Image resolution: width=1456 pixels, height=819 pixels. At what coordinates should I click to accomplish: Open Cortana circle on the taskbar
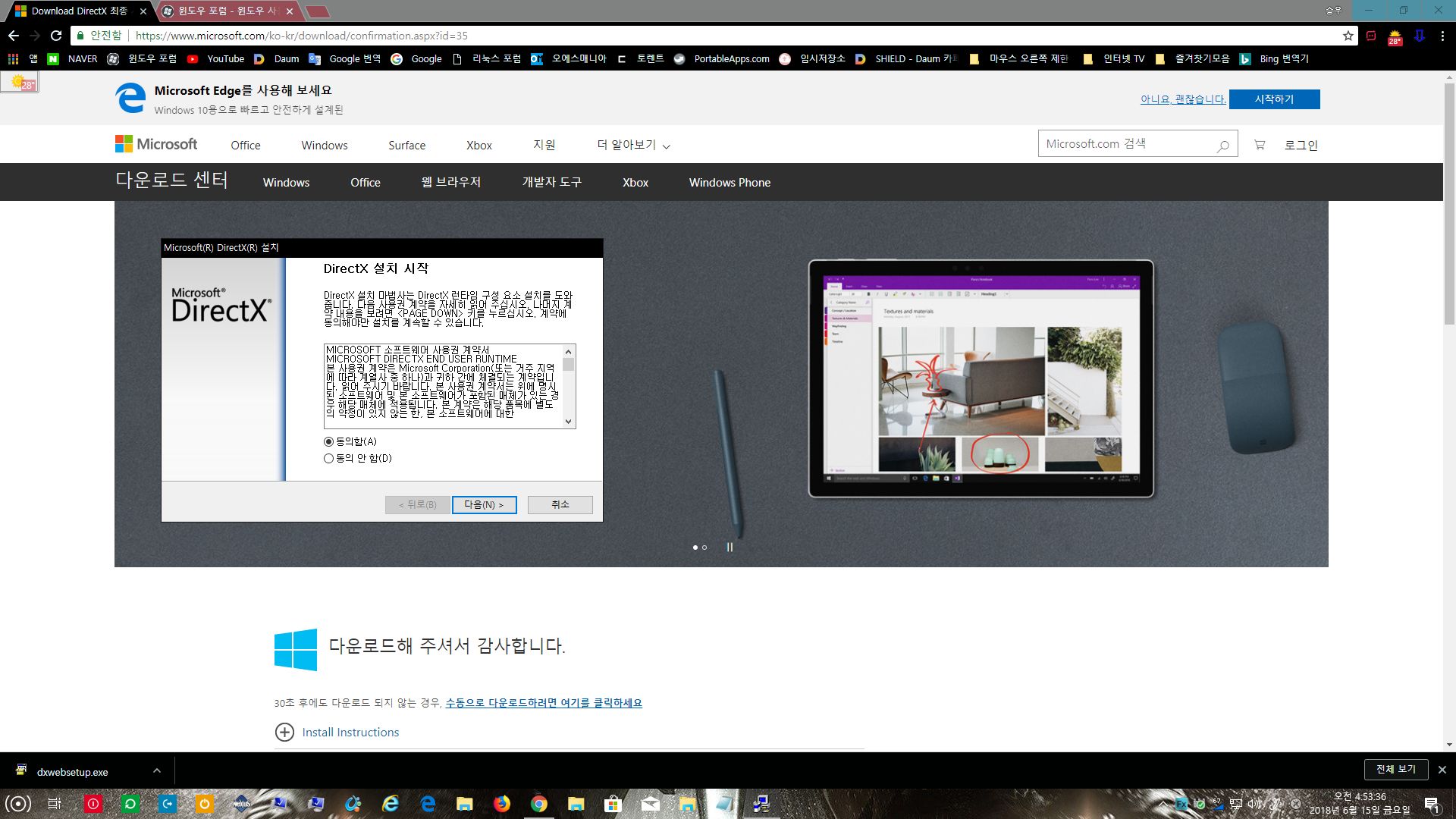click(x=18, y=803)
